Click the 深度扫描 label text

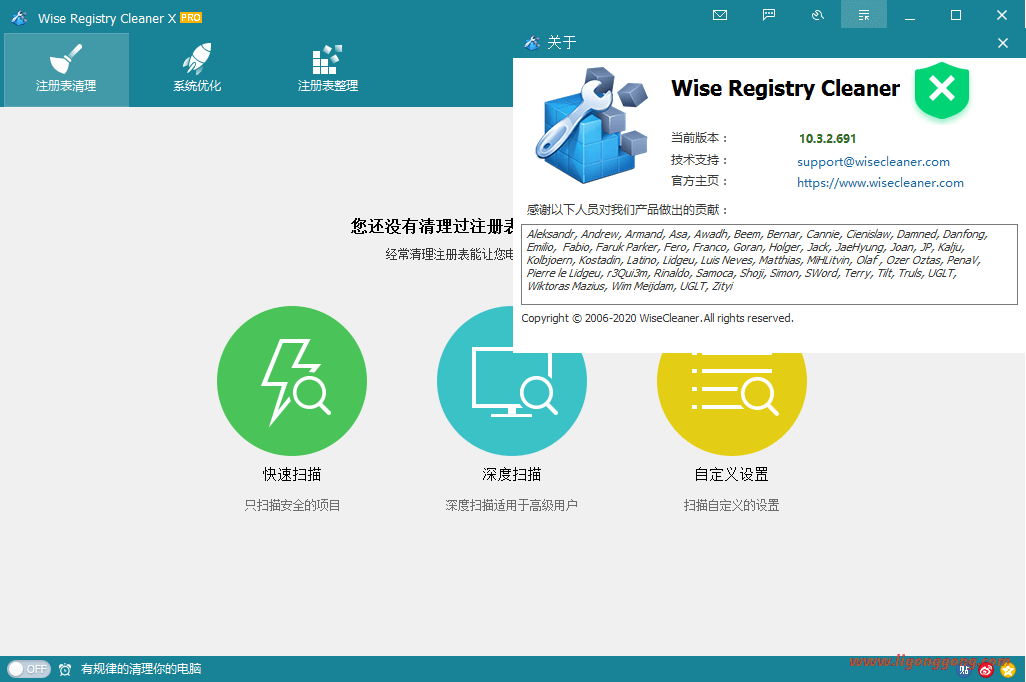(512, 475)
